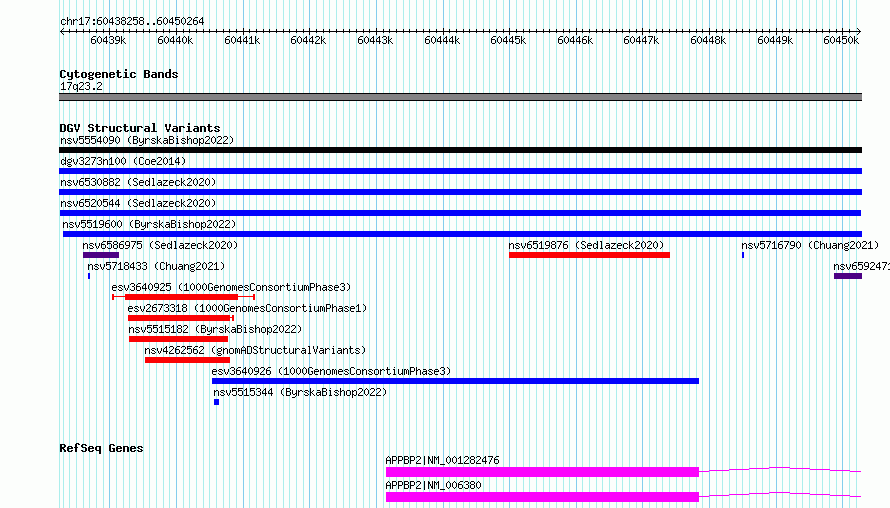Screen dimensions: 890x508
Task: Click the red esv2673318 variant bar
Action: [x=180, y=318]
